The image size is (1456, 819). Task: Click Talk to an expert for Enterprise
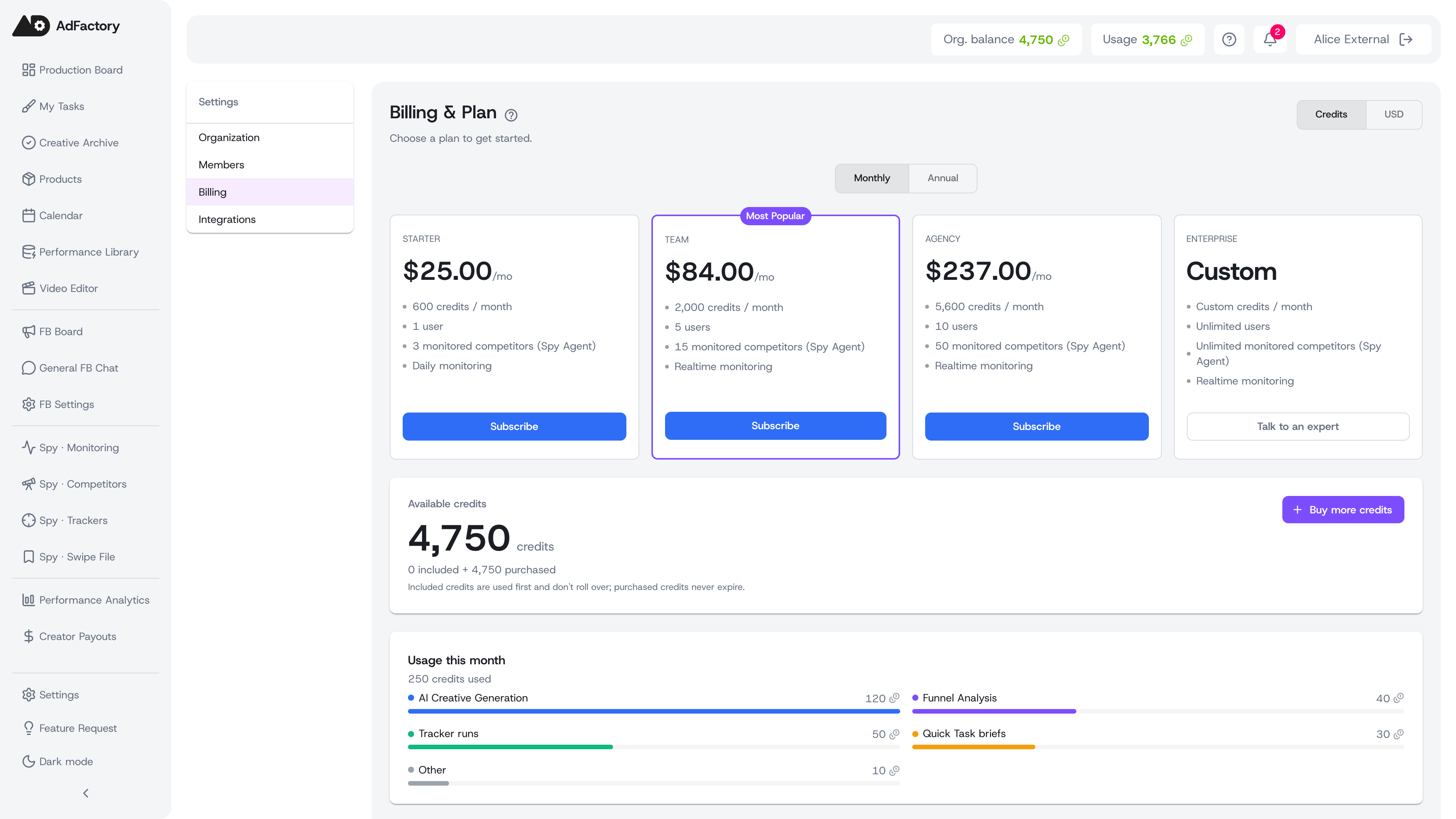[x=1297, y=426]
